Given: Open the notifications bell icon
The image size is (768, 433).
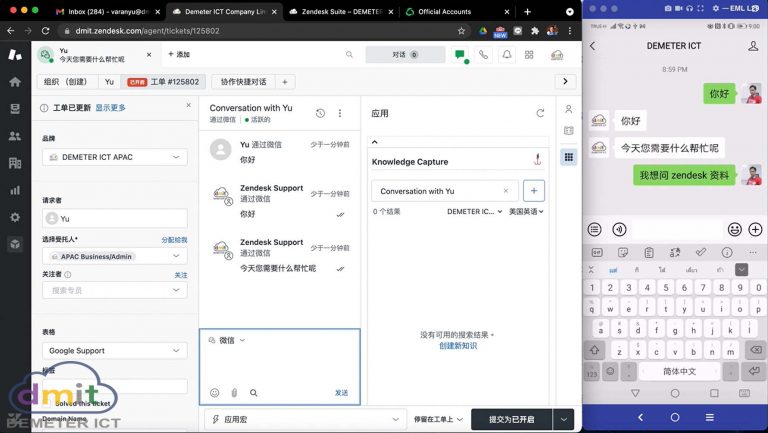Looking at the screenshot, I should (507, 55).
